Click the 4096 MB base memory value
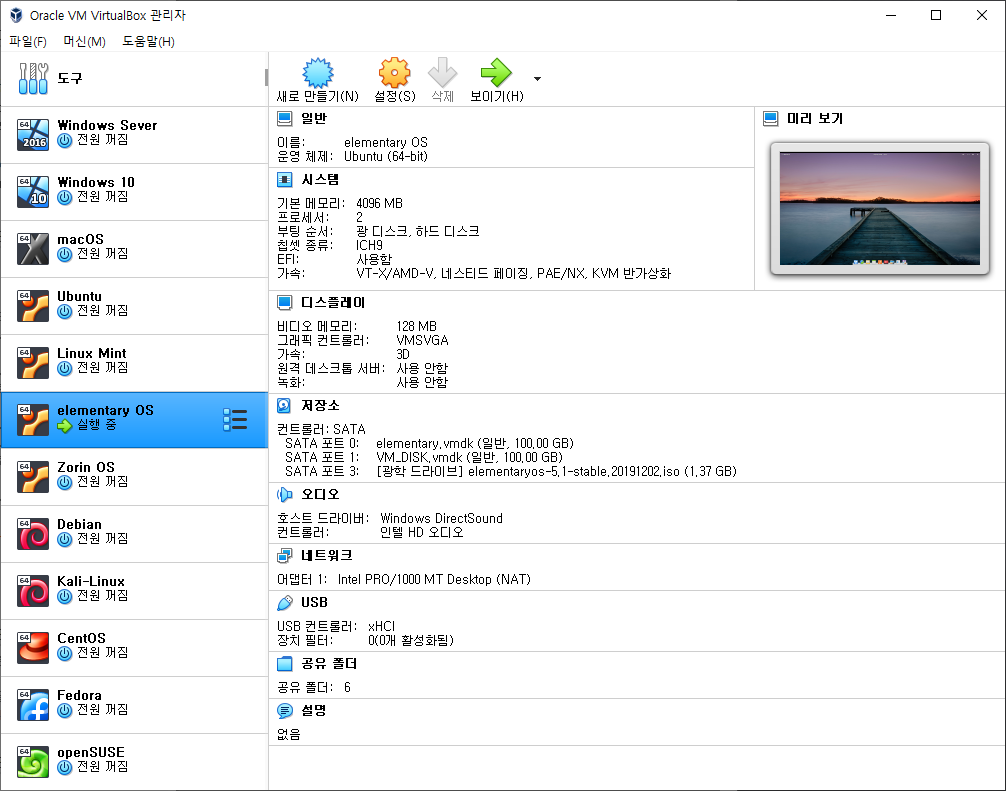Viewport: 1006px width, 791px height. [x=379, y=203]
